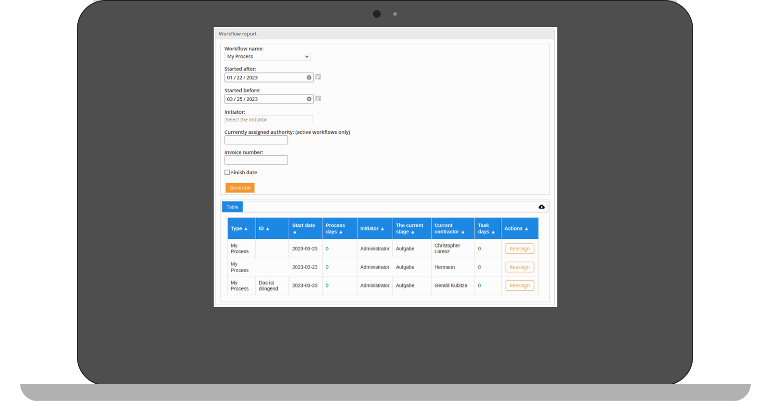Image resolution: width=770 pixels, height=402 pixels.
Task: Sort table by Initiator column
Action: click(371, 228)
